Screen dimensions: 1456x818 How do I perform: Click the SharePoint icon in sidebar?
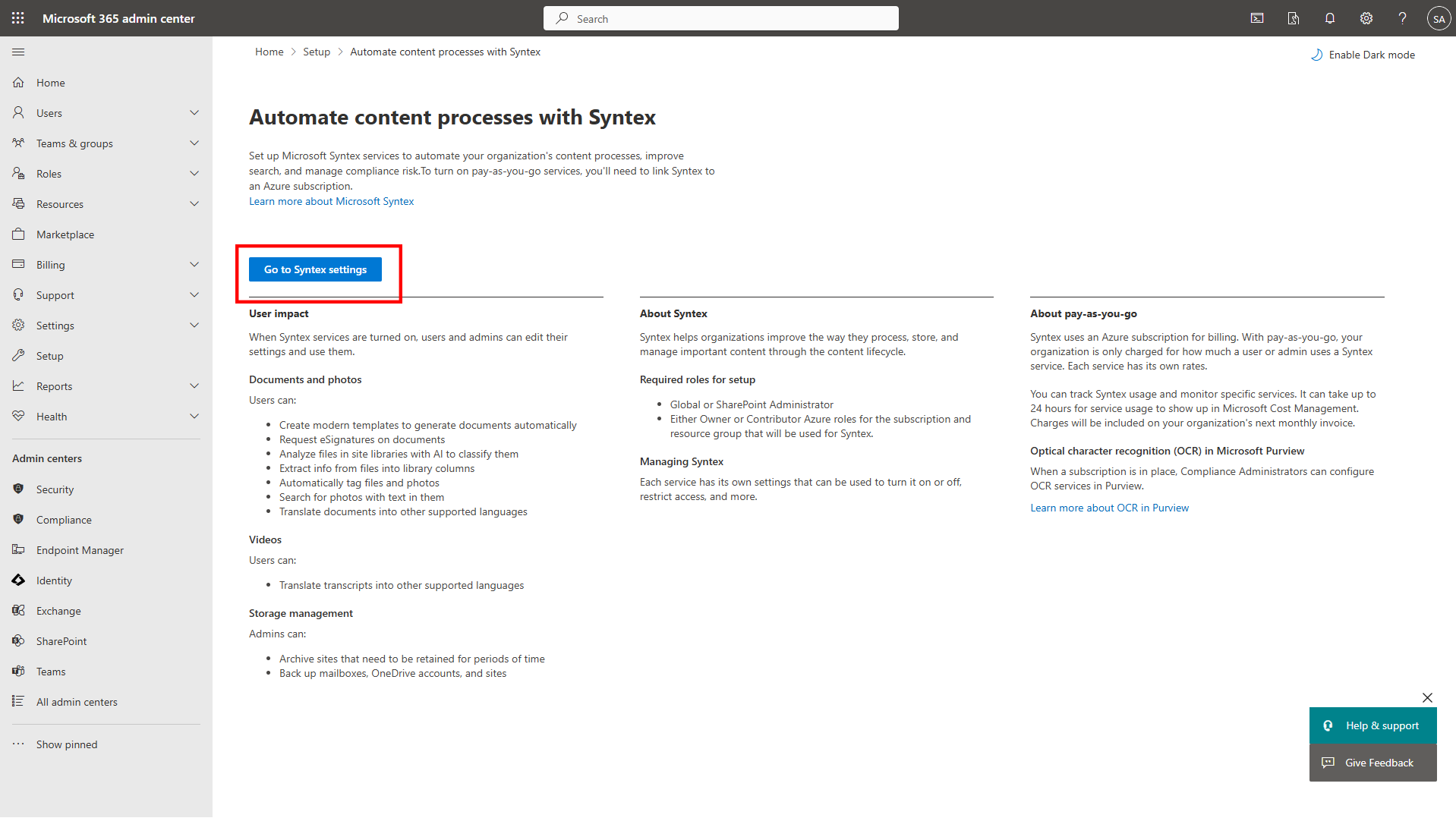point(18,641)
